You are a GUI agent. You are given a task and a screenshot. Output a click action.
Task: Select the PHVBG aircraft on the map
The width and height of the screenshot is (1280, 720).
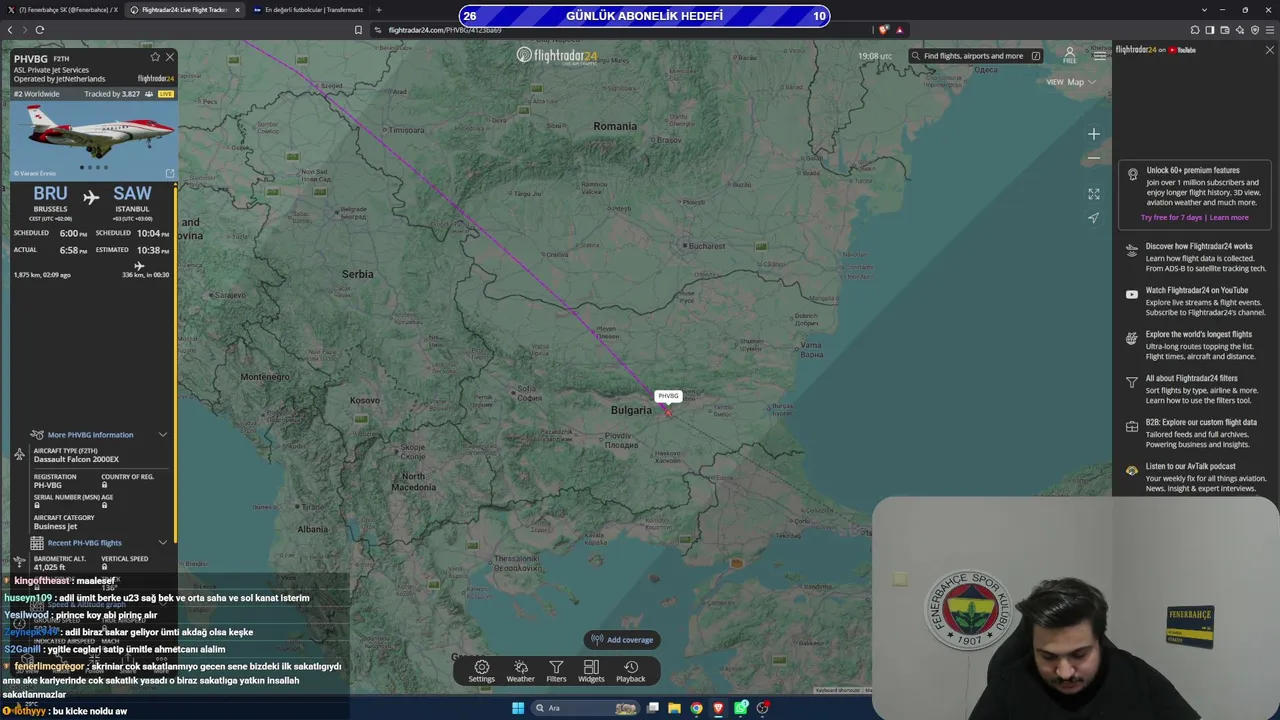click(x=666, y=410)
